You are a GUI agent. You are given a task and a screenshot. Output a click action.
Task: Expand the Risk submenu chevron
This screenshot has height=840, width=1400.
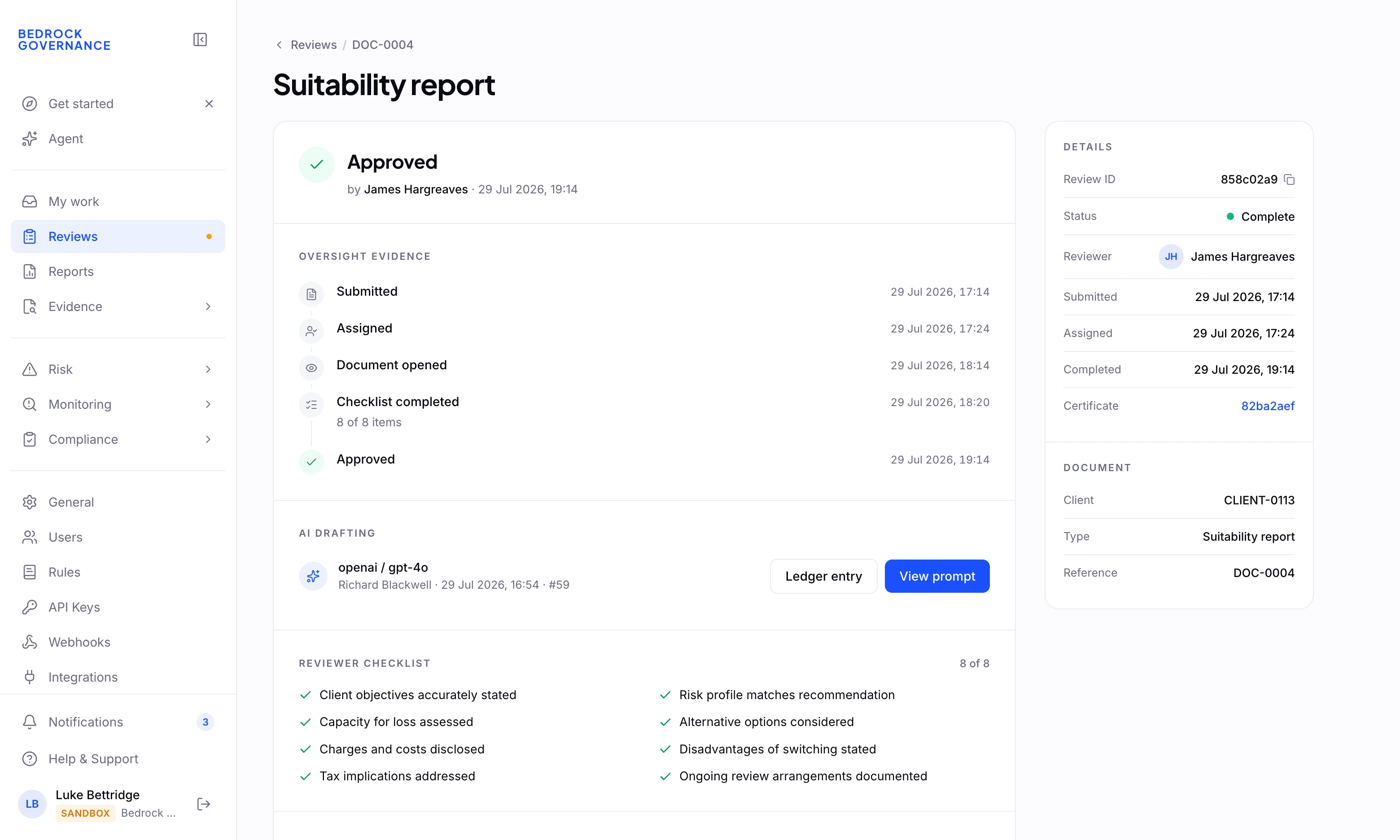[208, 370]
